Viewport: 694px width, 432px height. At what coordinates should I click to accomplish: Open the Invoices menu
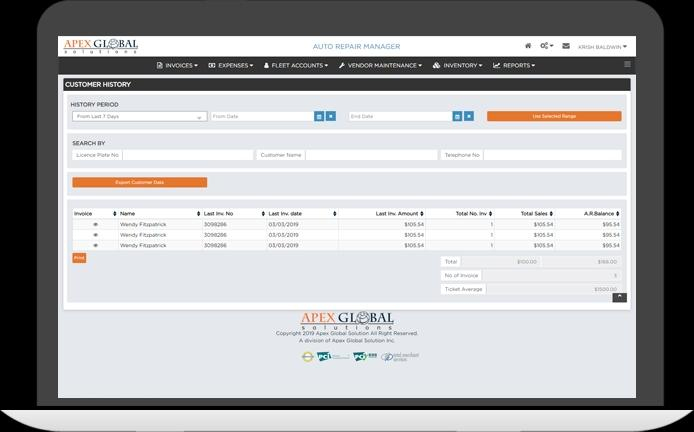pos(177,66)
